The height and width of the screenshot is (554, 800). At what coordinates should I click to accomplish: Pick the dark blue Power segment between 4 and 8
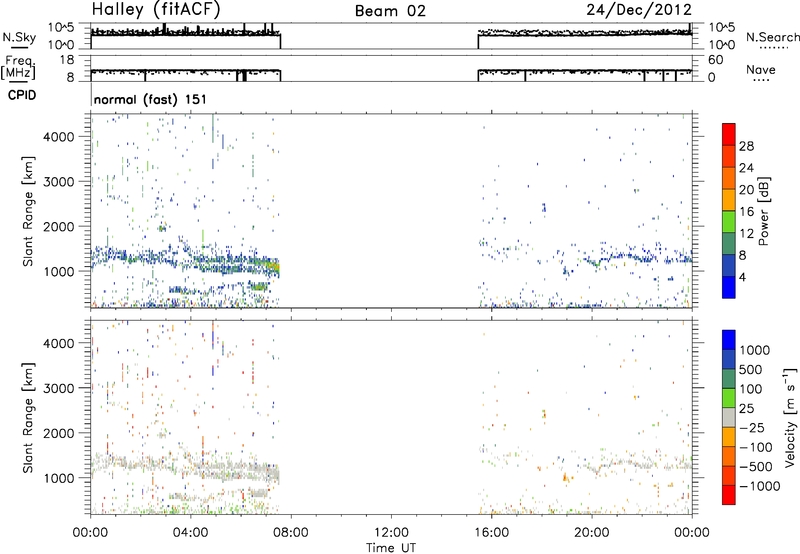729,265
